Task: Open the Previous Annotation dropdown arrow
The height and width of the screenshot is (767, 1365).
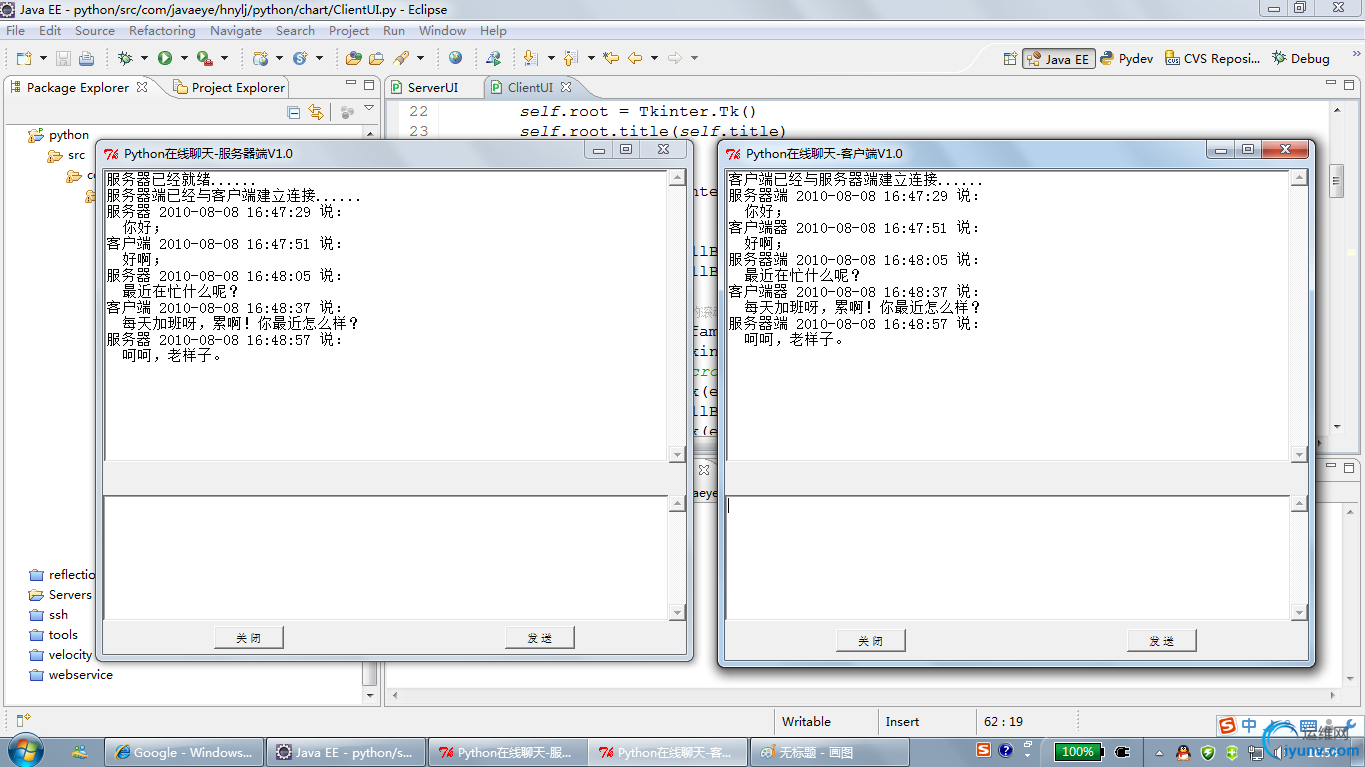Action: pos(591,59)
